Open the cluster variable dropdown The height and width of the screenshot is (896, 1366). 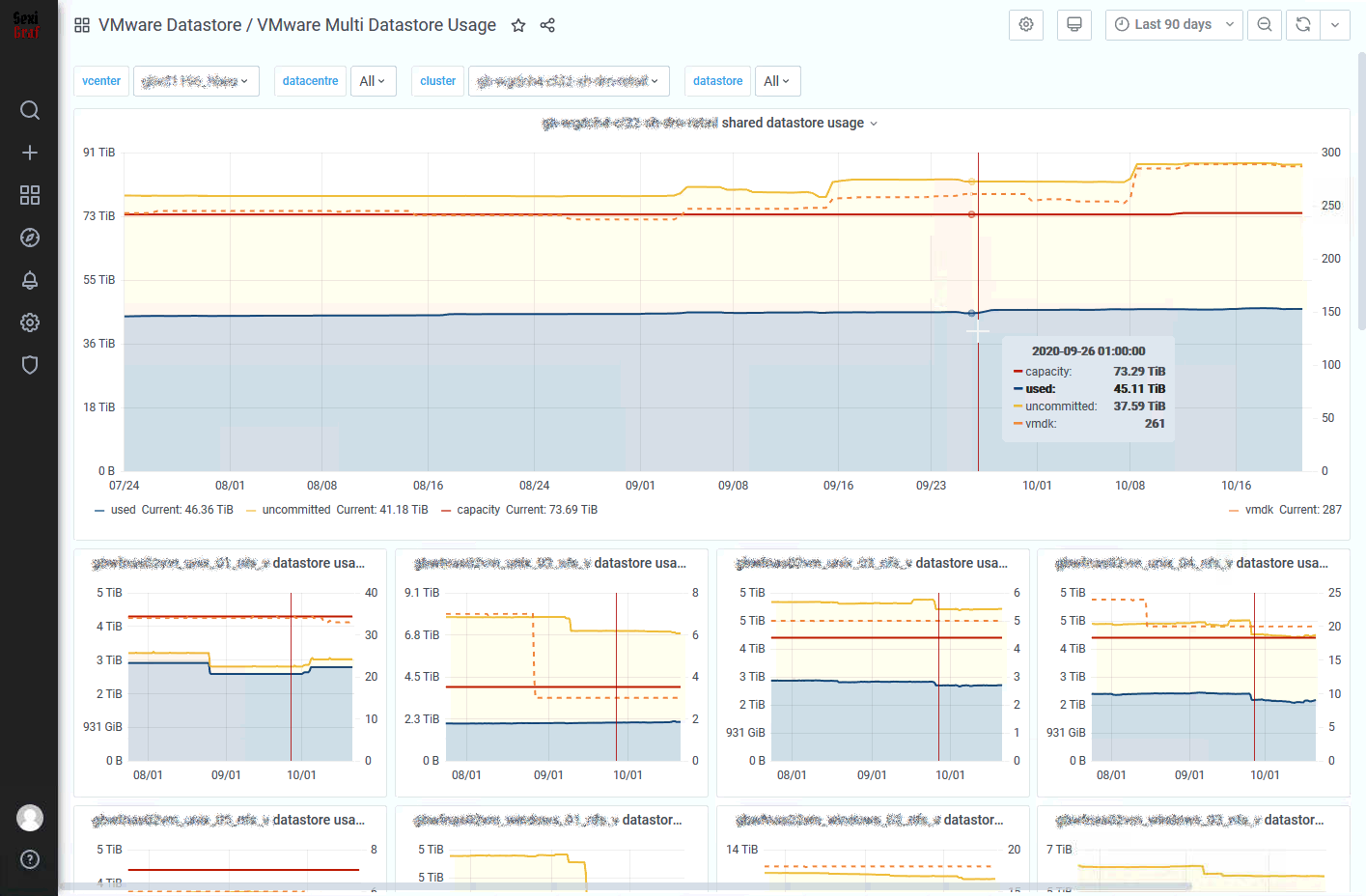click(x=569, y=81)
